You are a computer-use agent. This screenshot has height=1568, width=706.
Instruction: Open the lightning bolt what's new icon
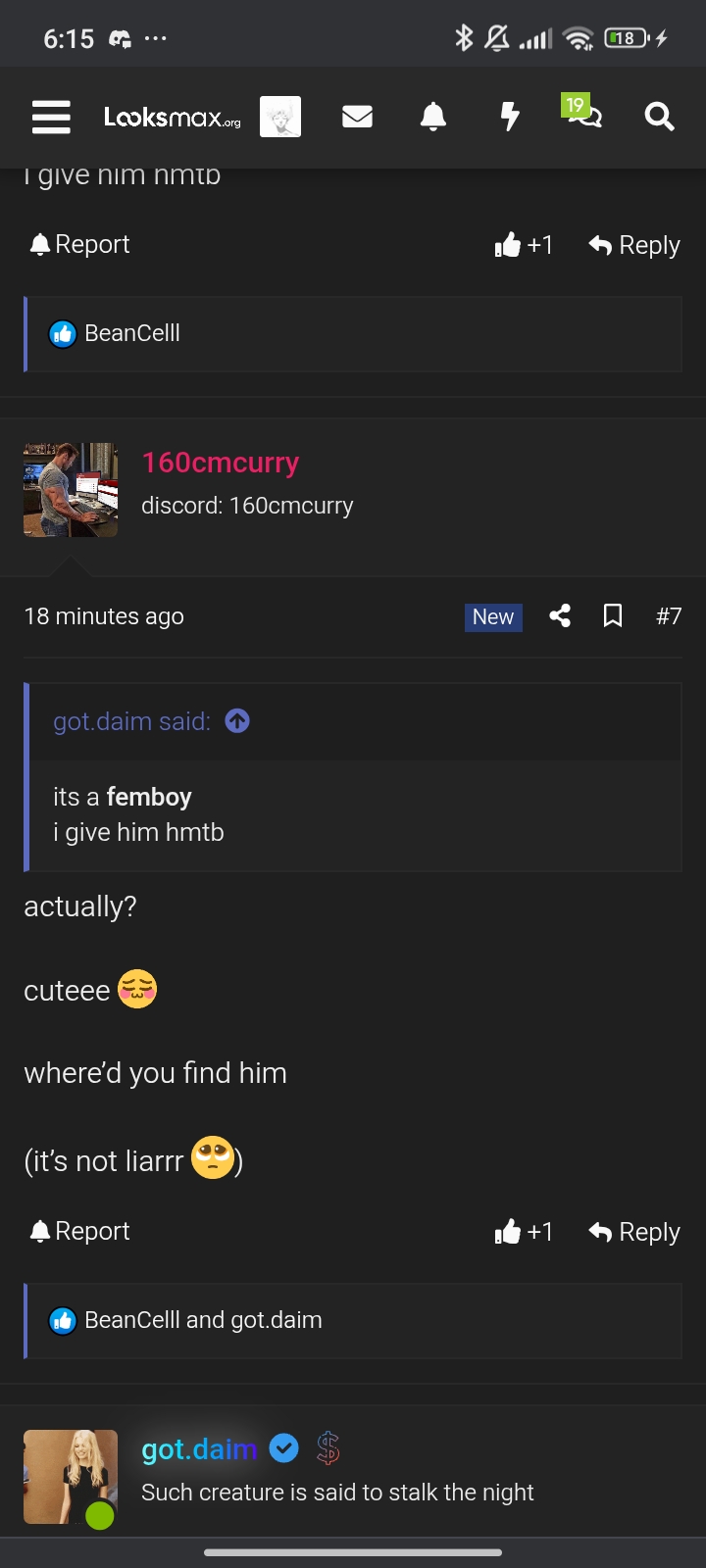coord(510,117)
